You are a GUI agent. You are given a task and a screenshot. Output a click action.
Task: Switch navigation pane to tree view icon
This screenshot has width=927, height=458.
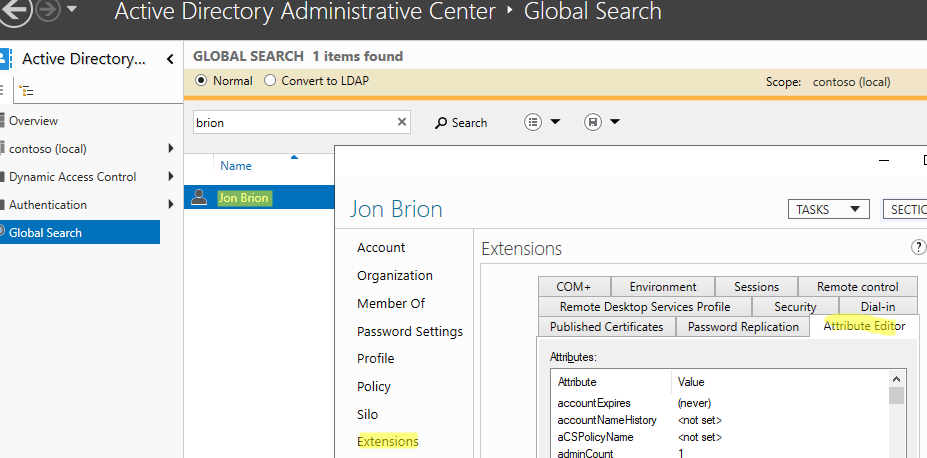click(26, 90)
